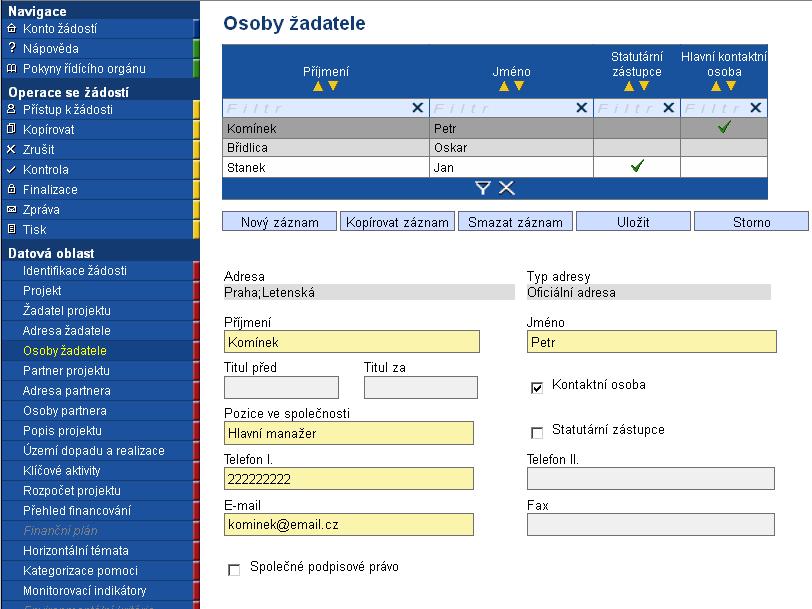Screen dimensions: 812x609
Task: Sort Příjmení column descending arrow
Action: point(333,86)
